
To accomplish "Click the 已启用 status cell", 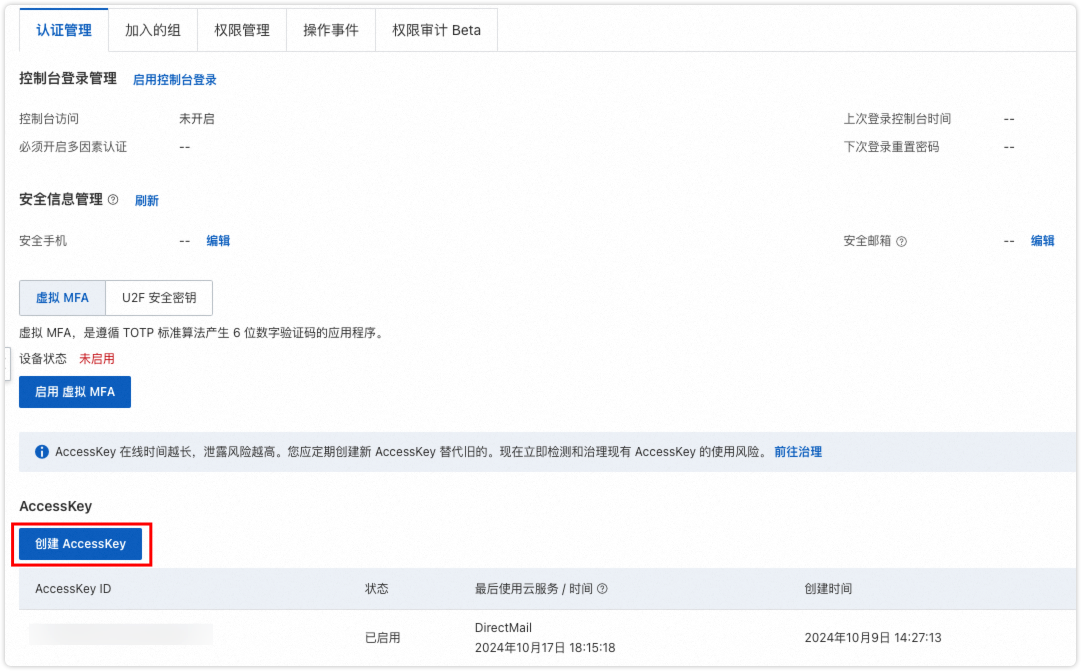I will click(383, 638).
